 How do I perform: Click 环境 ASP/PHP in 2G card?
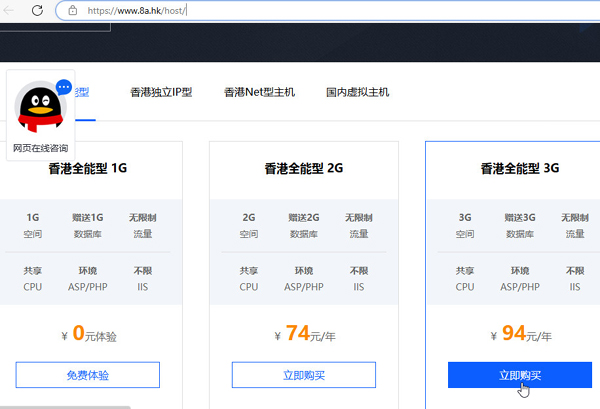click(x=304, y=279)
